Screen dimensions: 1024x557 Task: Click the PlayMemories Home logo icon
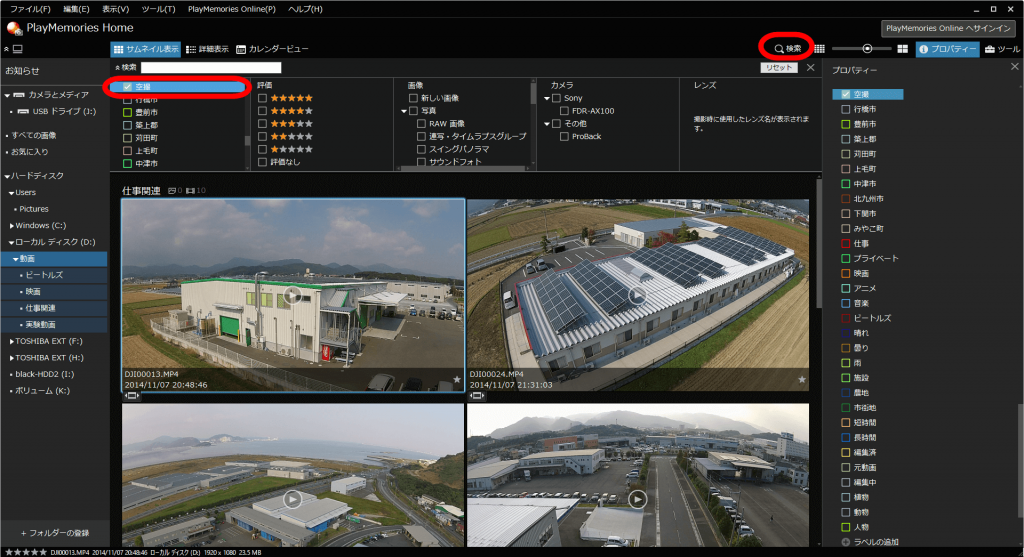14,28
